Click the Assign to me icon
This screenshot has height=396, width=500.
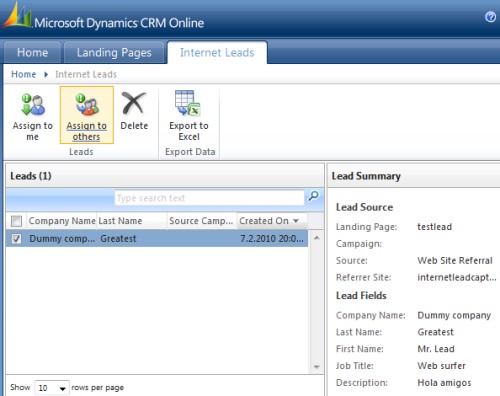coord(33,104)
